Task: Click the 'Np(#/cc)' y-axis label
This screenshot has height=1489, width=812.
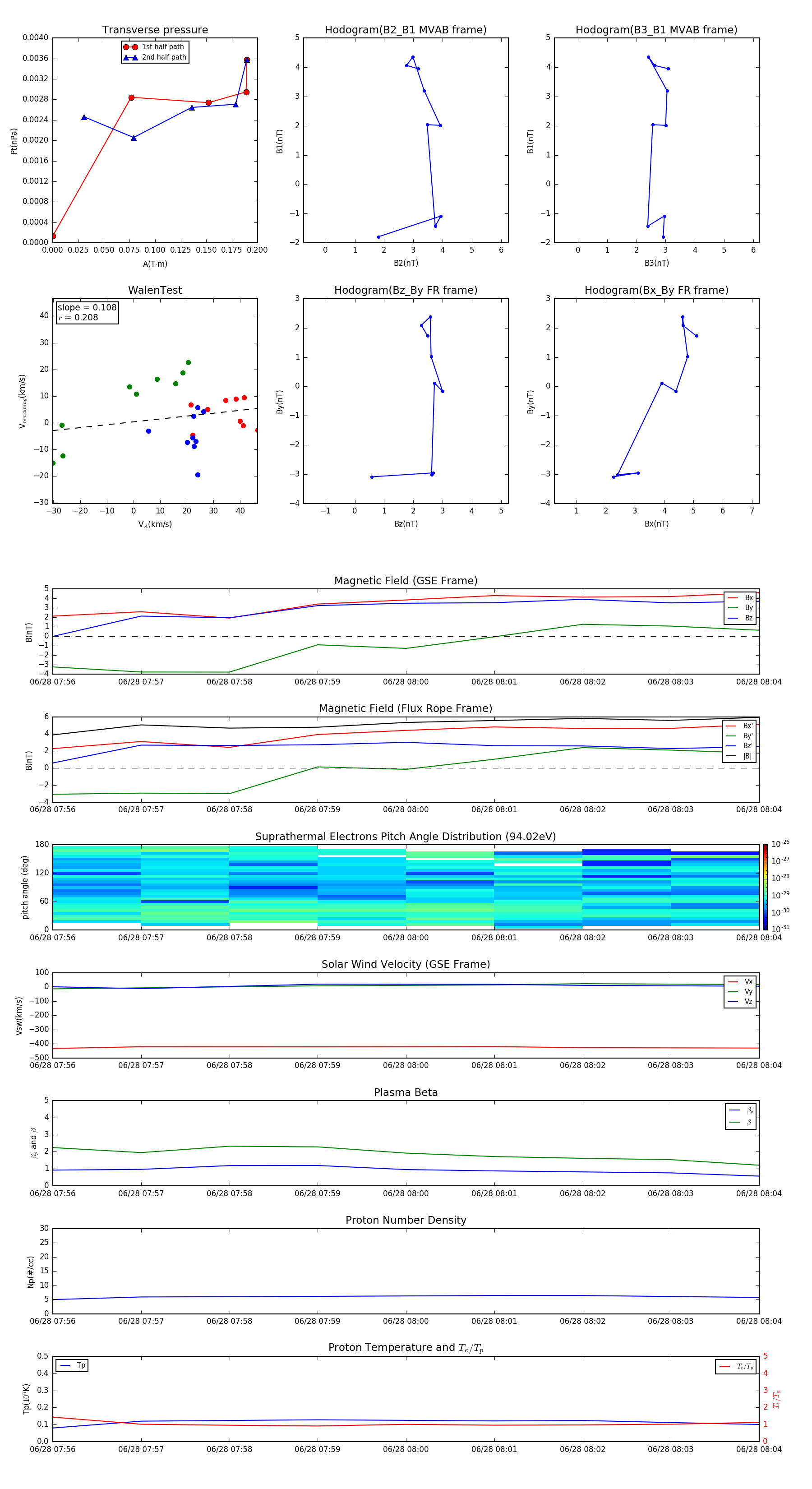Action: tap(31, 1272)
